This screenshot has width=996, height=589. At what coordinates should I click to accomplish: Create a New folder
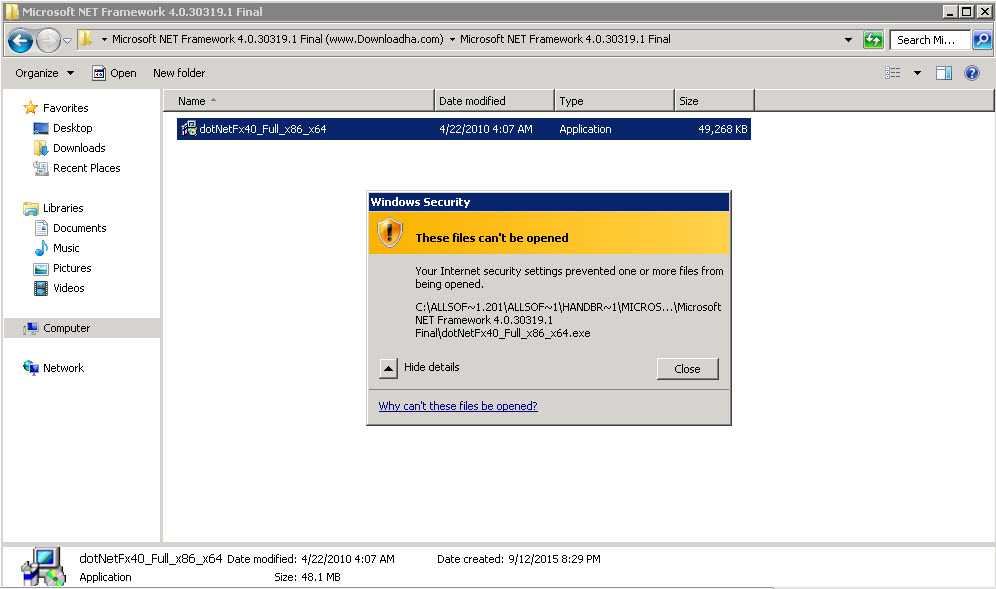pyautogui.click(x=179, y=73)
